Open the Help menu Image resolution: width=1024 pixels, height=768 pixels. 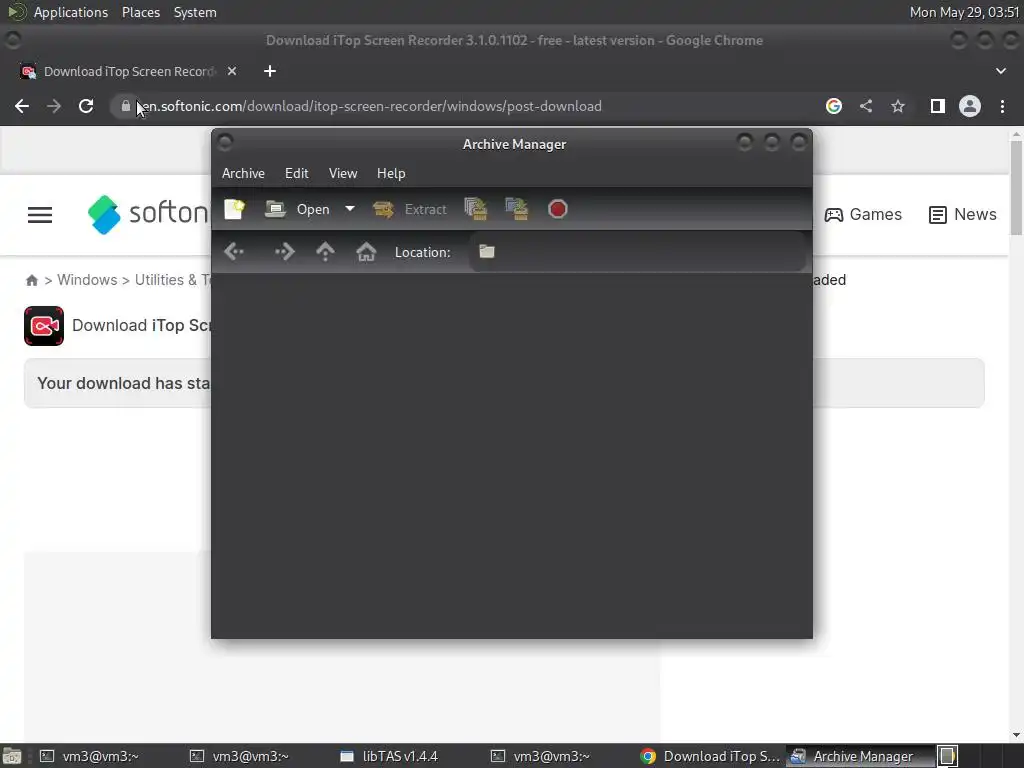pyautogui.click(x=391, y=174)
